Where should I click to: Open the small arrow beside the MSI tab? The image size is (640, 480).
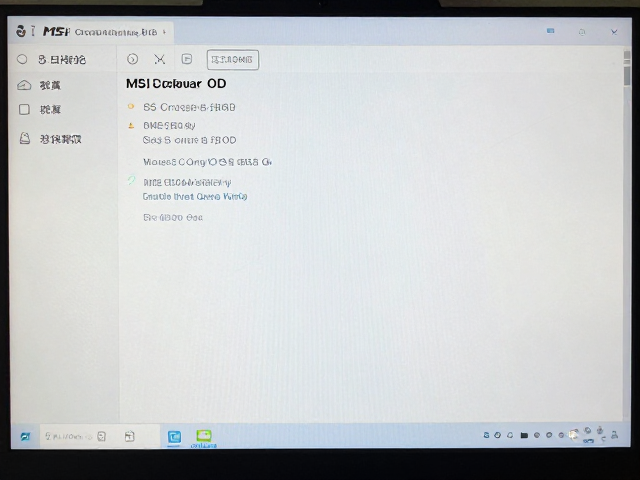point(164,32)
